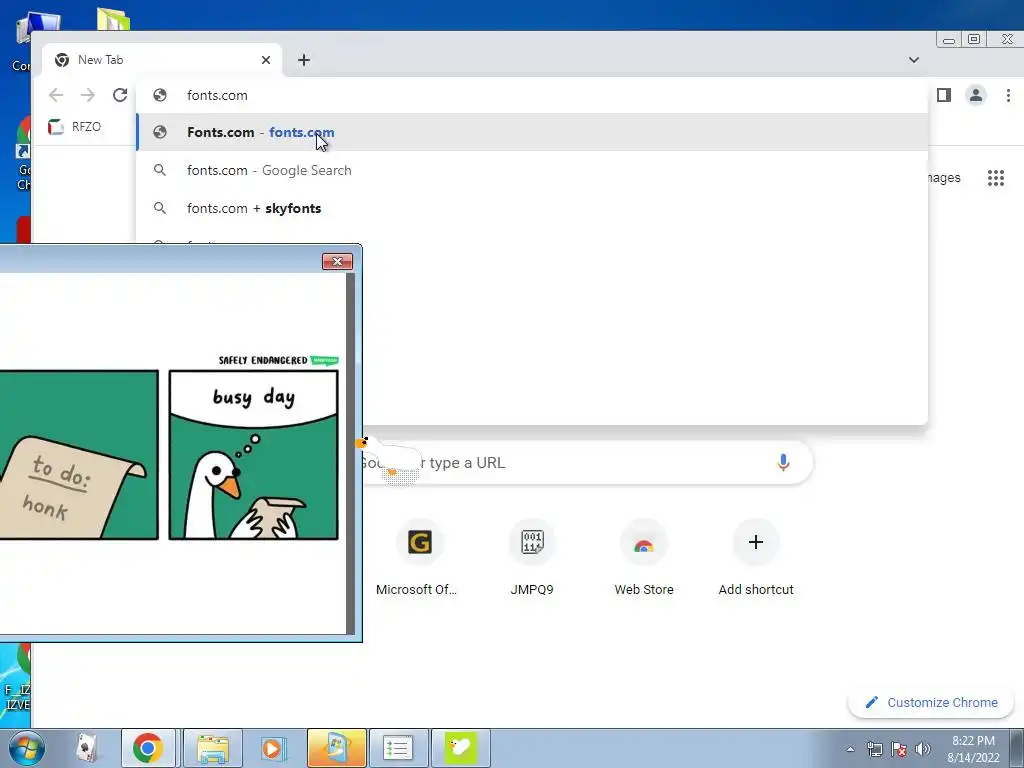The width and height of the screenshot is (1024, 768).
Task: Switch to Chrome in the taskbar
Action: (148, 748)
